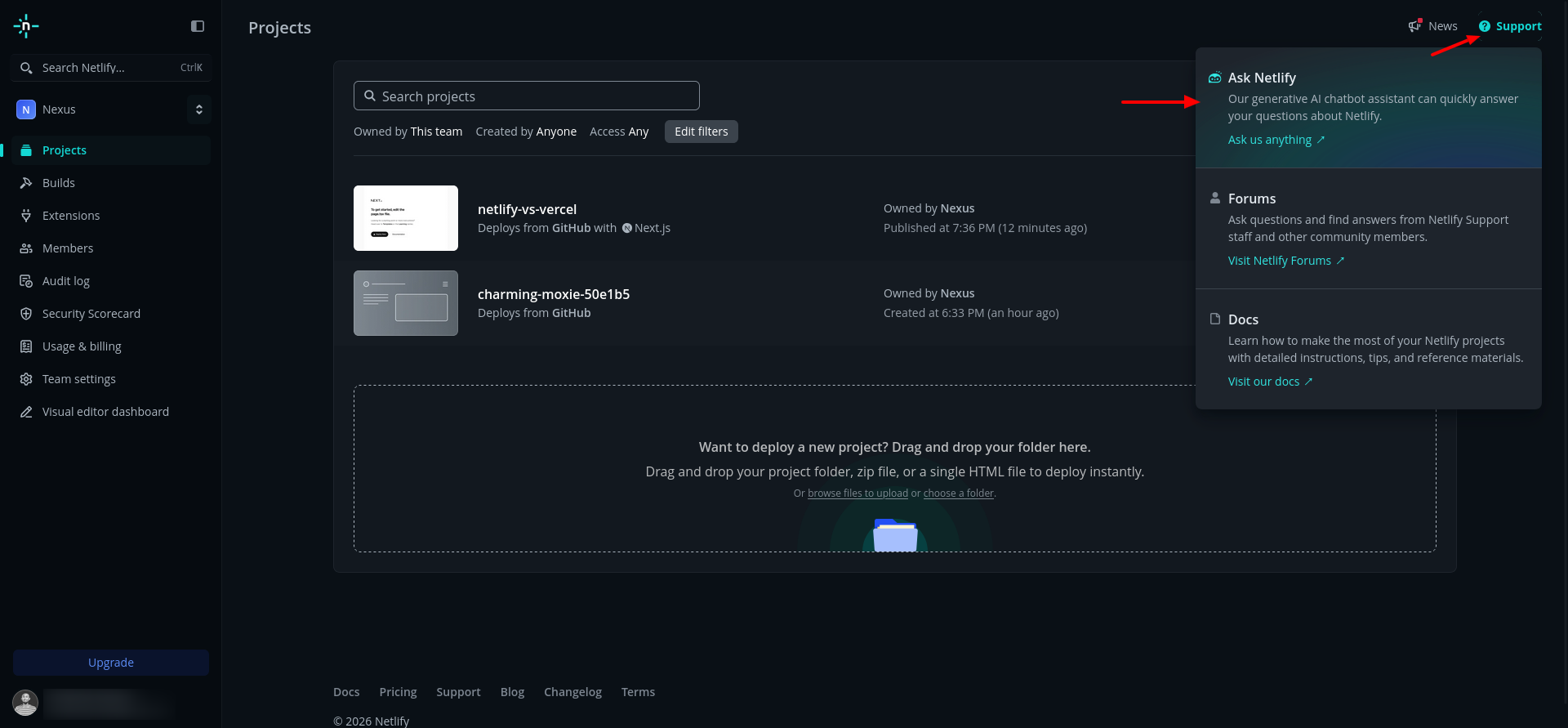Viewport: 1568px width, 728px height.
Task: Click the Projects folder icon in sidebar
Action: coord(26,150)
